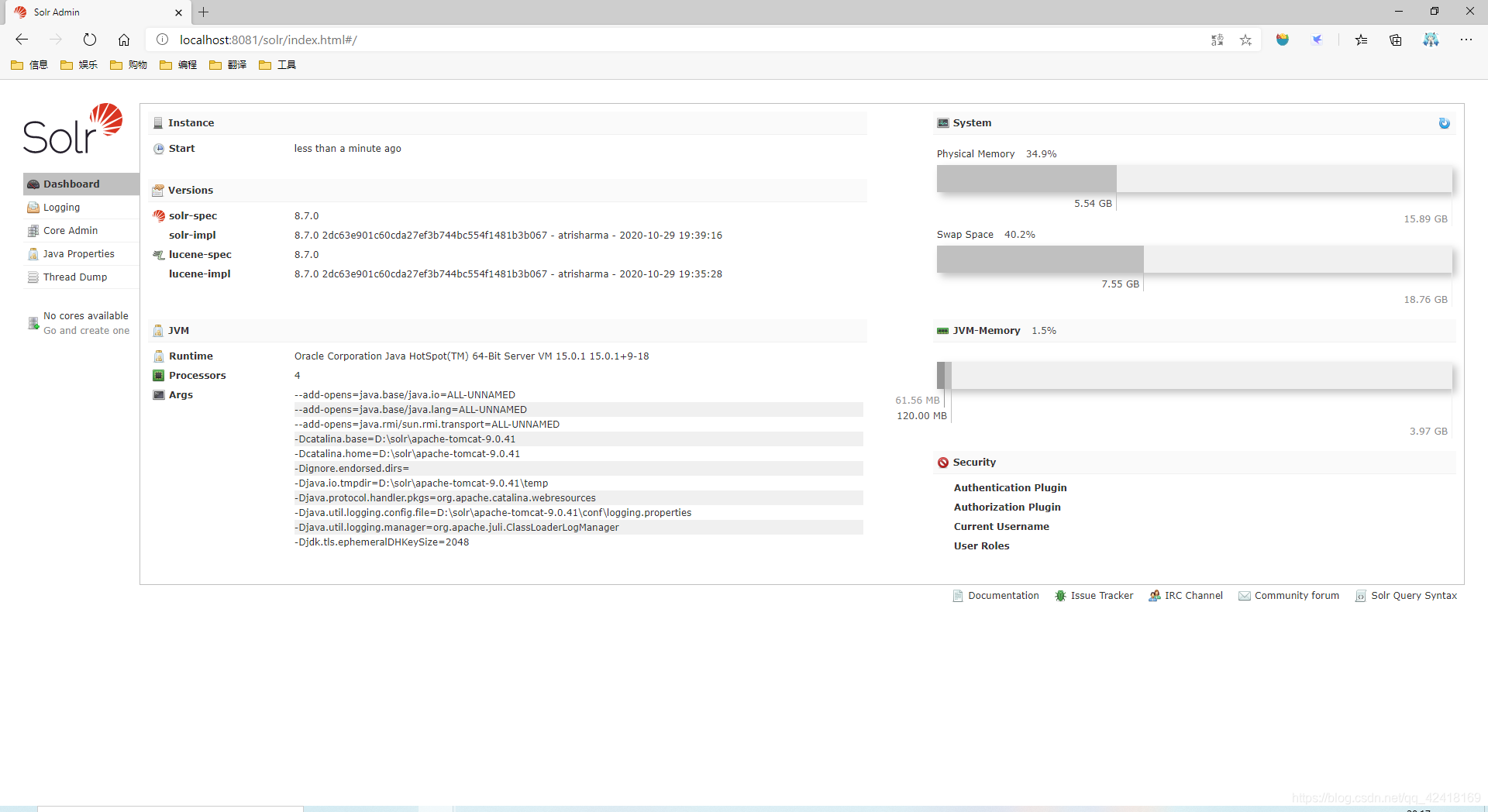Click the Authentication Plugin label
Screen dimensions: 1488x812
pos(1011,487)
